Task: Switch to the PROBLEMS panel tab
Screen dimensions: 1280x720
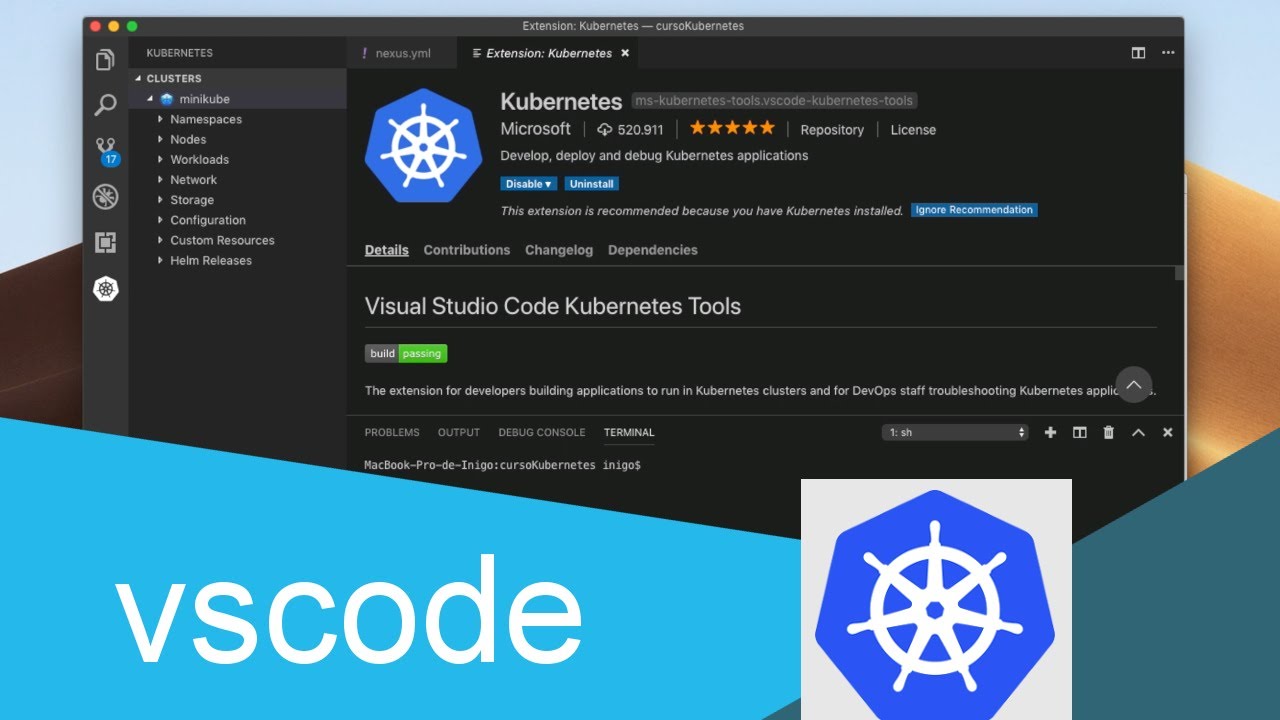Action: point(392,432)
